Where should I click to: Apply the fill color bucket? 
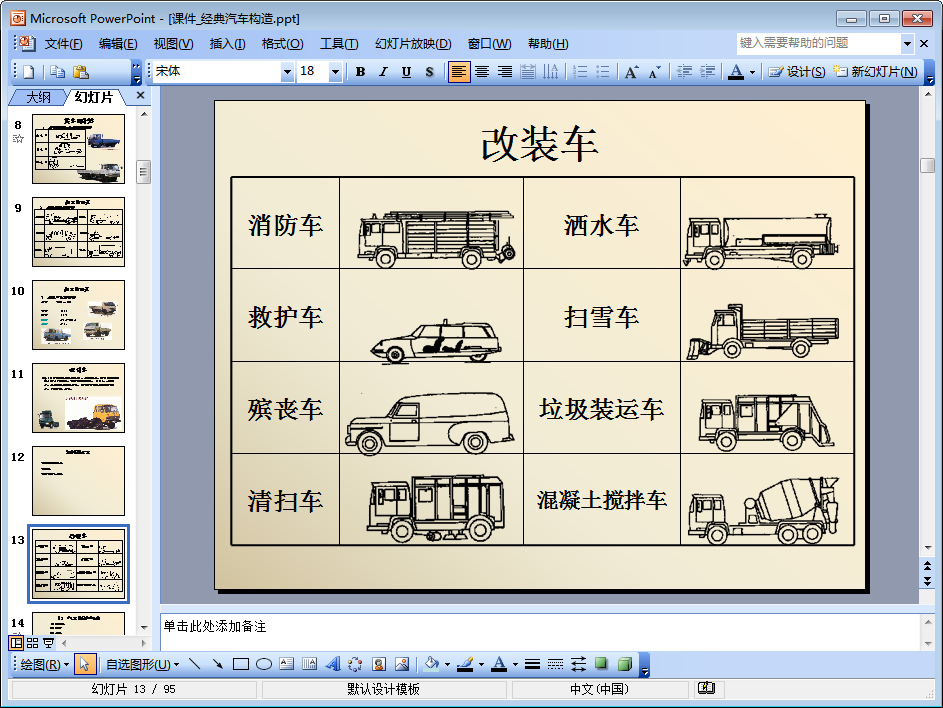point(431,664)
